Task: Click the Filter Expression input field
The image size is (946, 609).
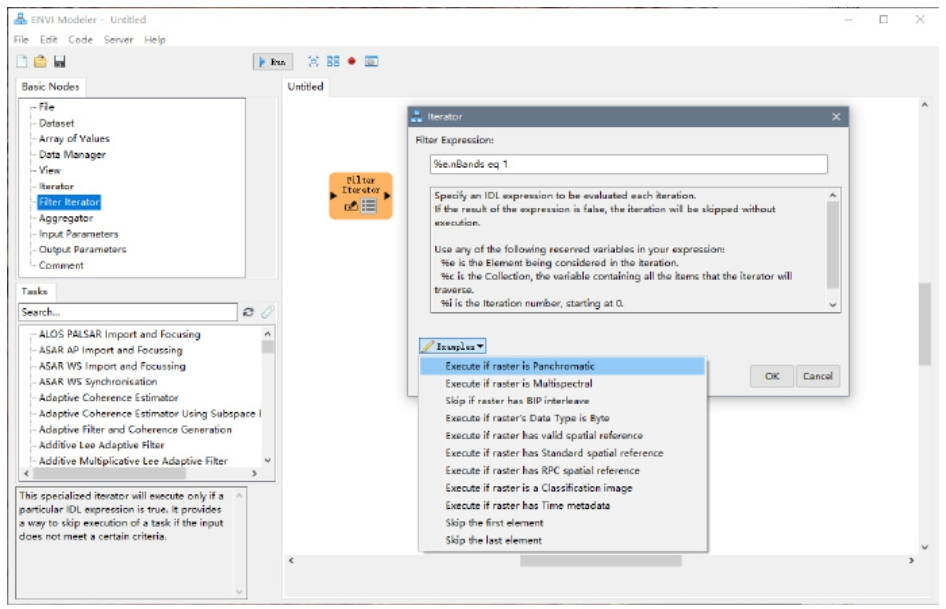Action: pyautogui.click(x=628, y=164)
